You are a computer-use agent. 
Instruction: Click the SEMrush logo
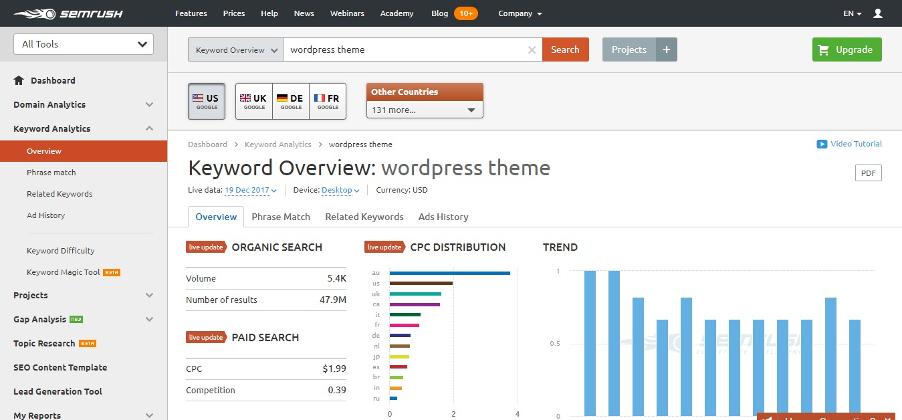coord(68,13)
